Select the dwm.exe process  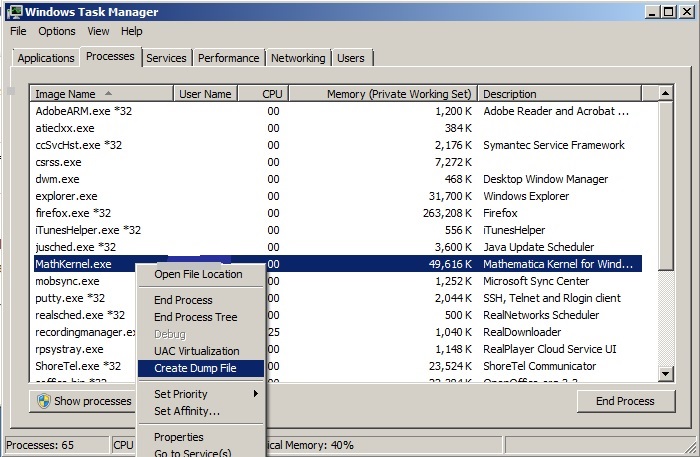(x=338, y=179)
